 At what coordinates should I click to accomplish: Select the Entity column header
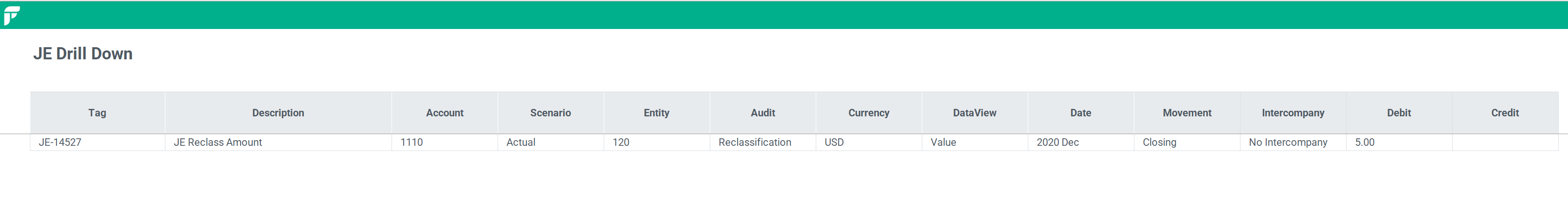click(x=656, y=113)
